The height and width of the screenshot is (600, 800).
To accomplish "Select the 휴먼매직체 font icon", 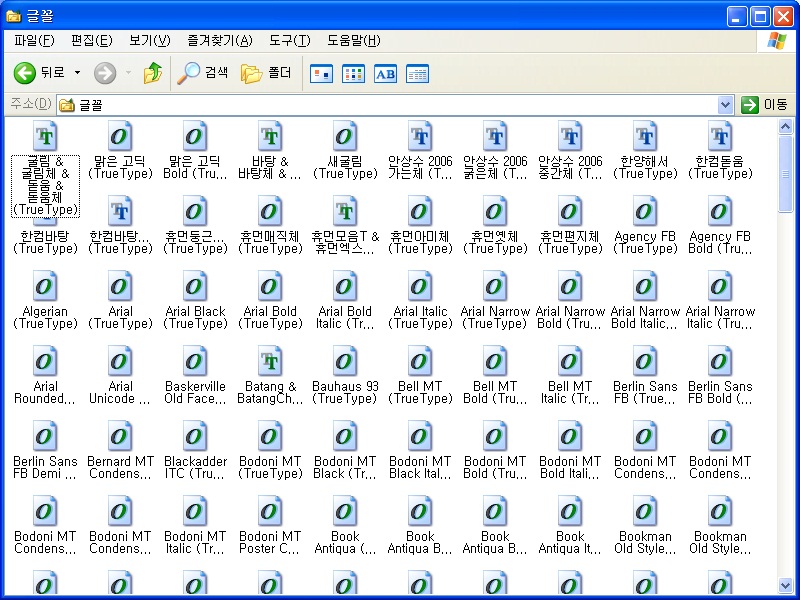I will [x=270, y=211].
